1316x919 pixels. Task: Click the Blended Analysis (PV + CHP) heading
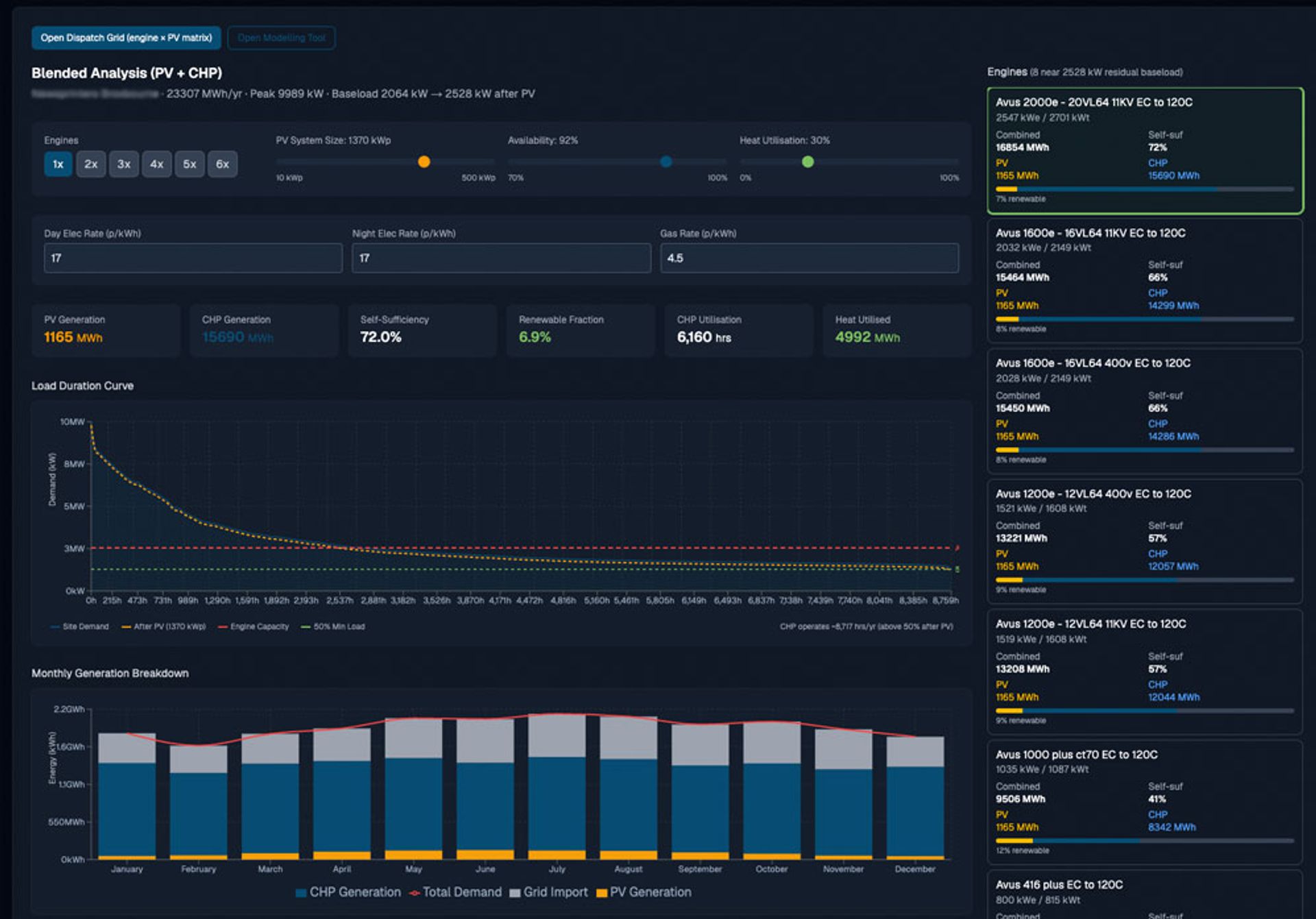[x=127, y=73]
